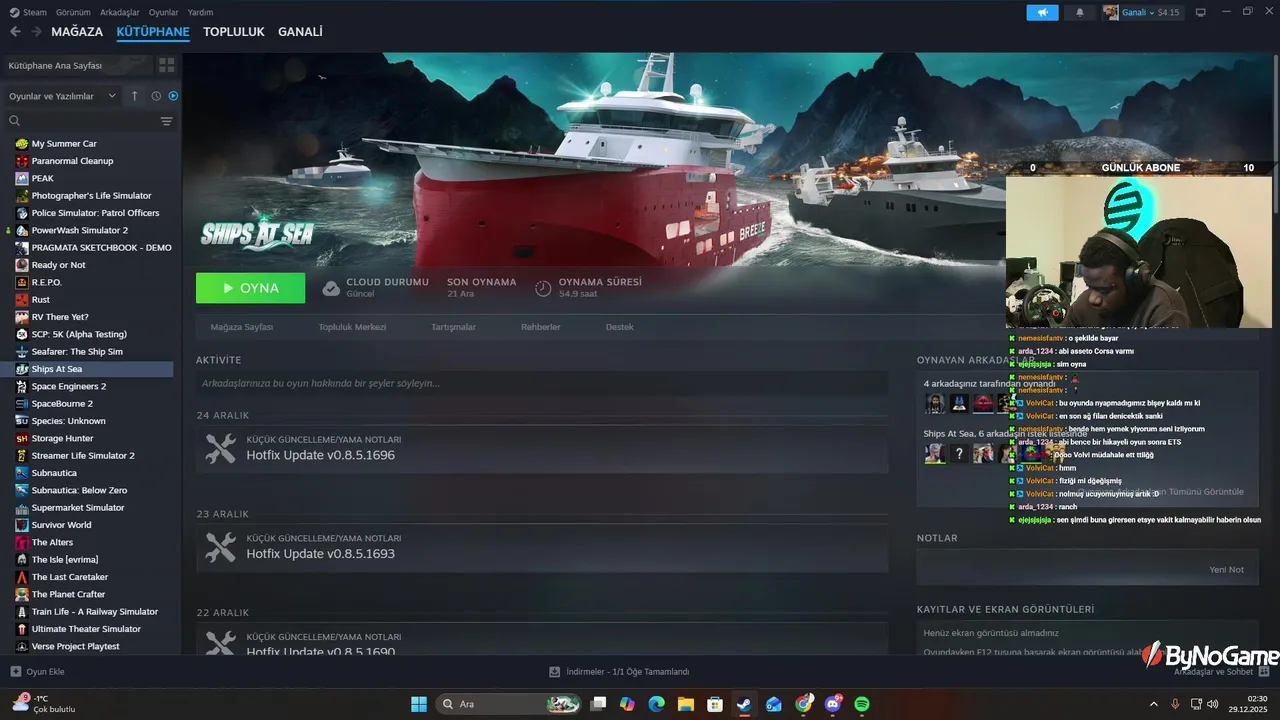
Task: Open the weather widget showing -1°C
Action: (42, 704)
